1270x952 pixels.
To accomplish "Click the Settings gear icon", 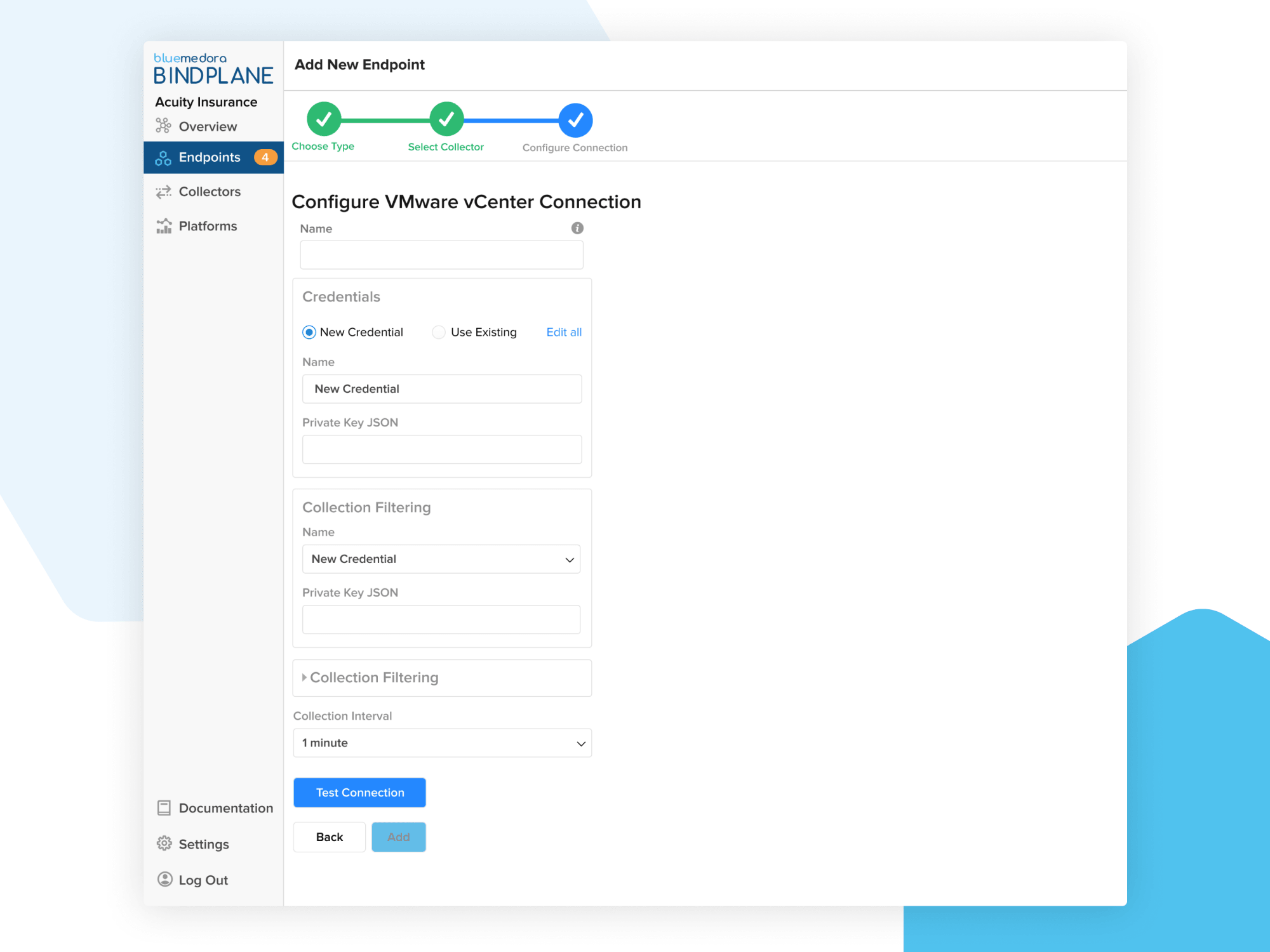I will click(x=164, y=843).
